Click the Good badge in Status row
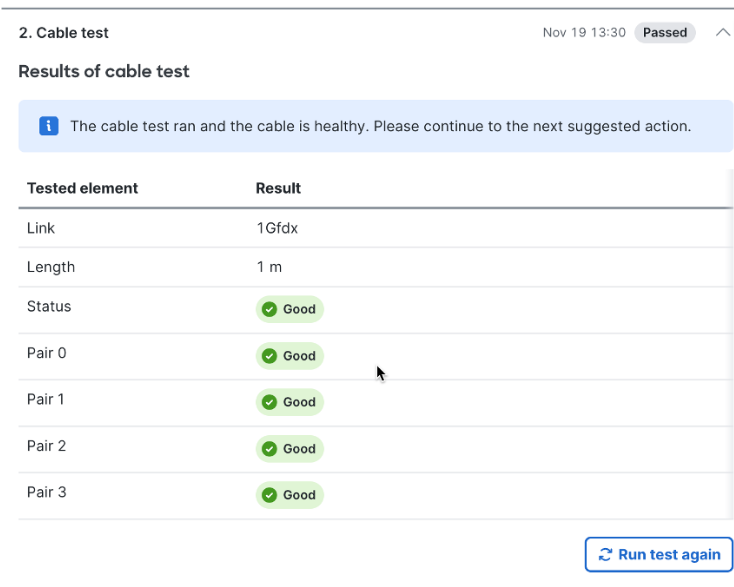This screenshot has height=587, width=734. pyautogui.click(x=290, y=309)
